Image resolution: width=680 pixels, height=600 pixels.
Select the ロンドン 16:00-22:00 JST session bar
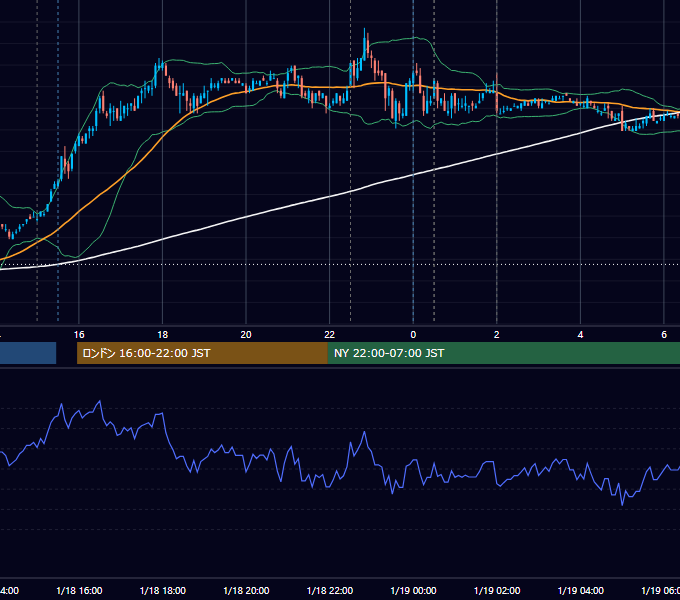tap(202, 353)
